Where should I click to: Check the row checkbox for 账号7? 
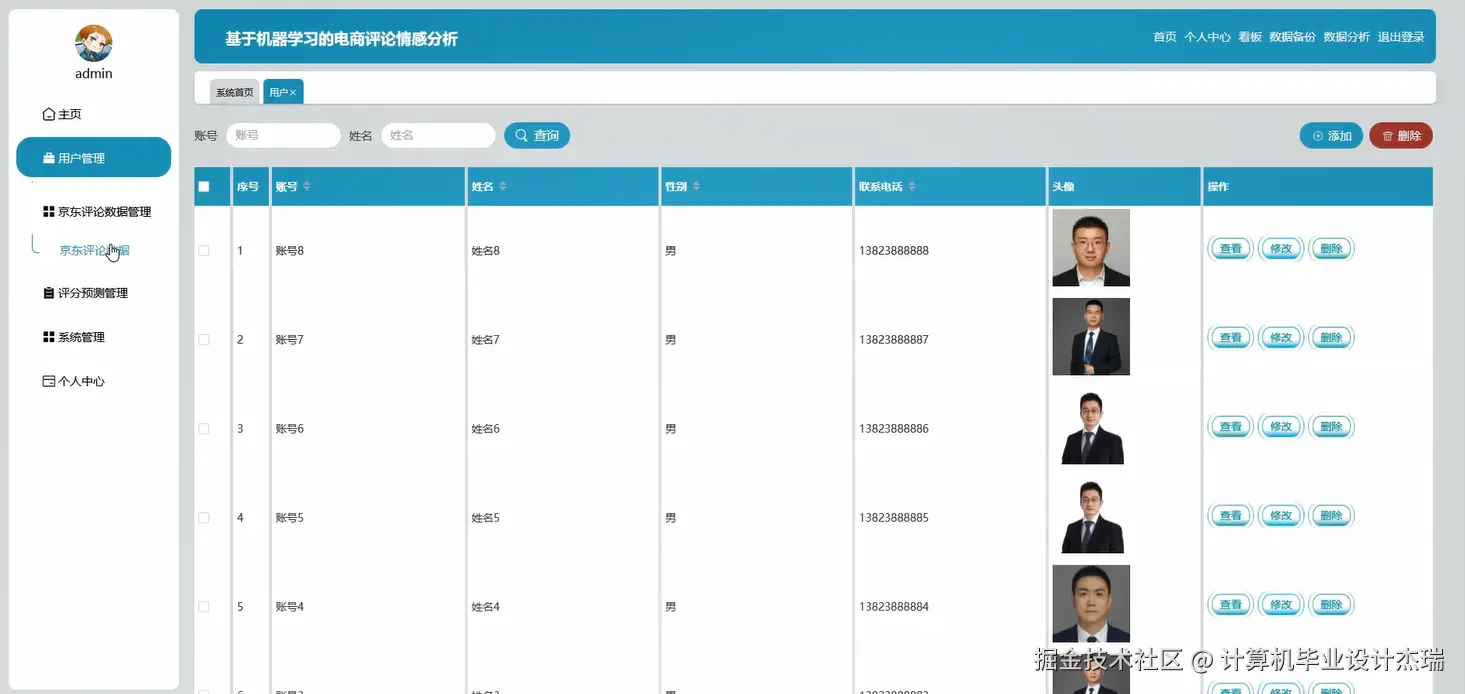204,340
